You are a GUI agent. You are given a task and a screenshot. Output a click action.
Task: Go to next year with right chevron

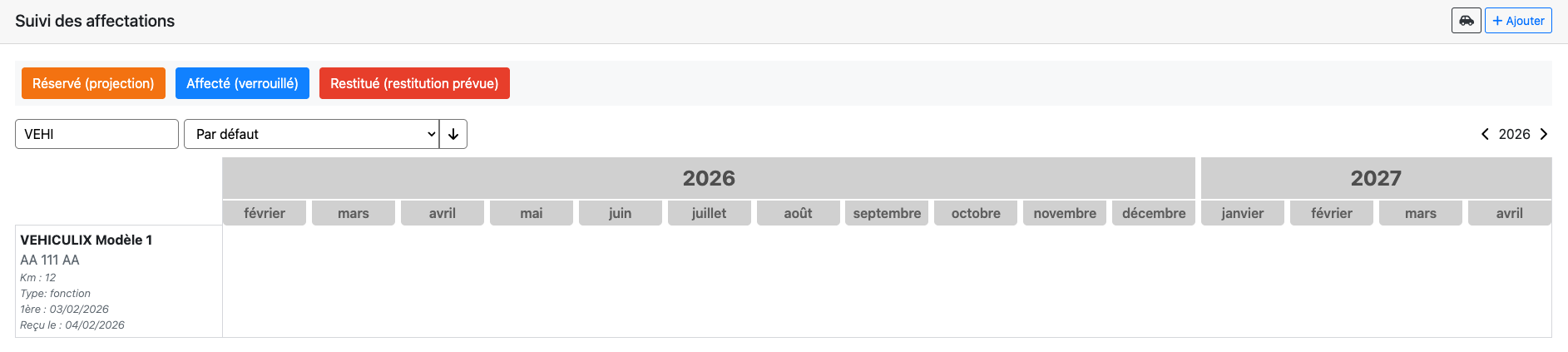pyautogui.click(x=1544, y=134)
